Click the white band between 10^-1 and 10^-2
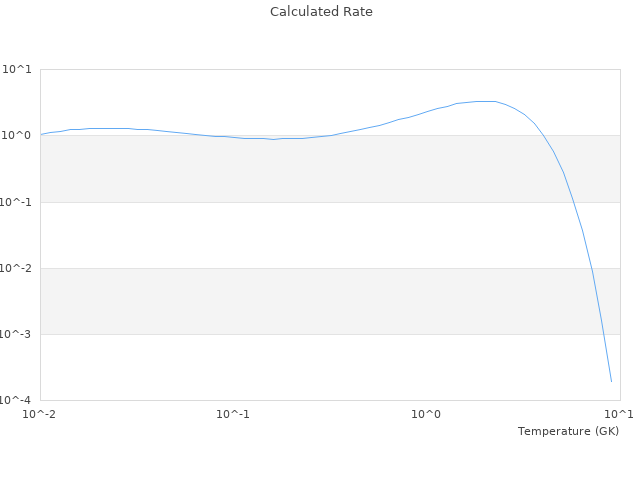The image size is (640, 480). click(x=300, y=235)
